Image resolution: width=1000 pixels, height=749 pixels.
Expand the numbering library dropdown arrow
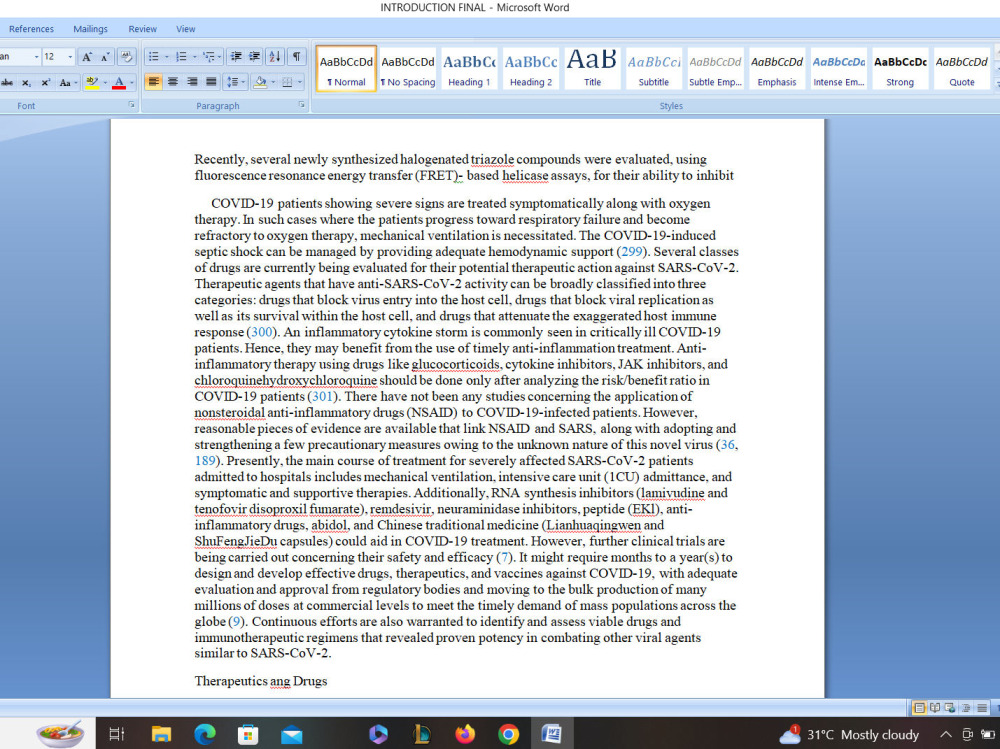coord(194,57)
